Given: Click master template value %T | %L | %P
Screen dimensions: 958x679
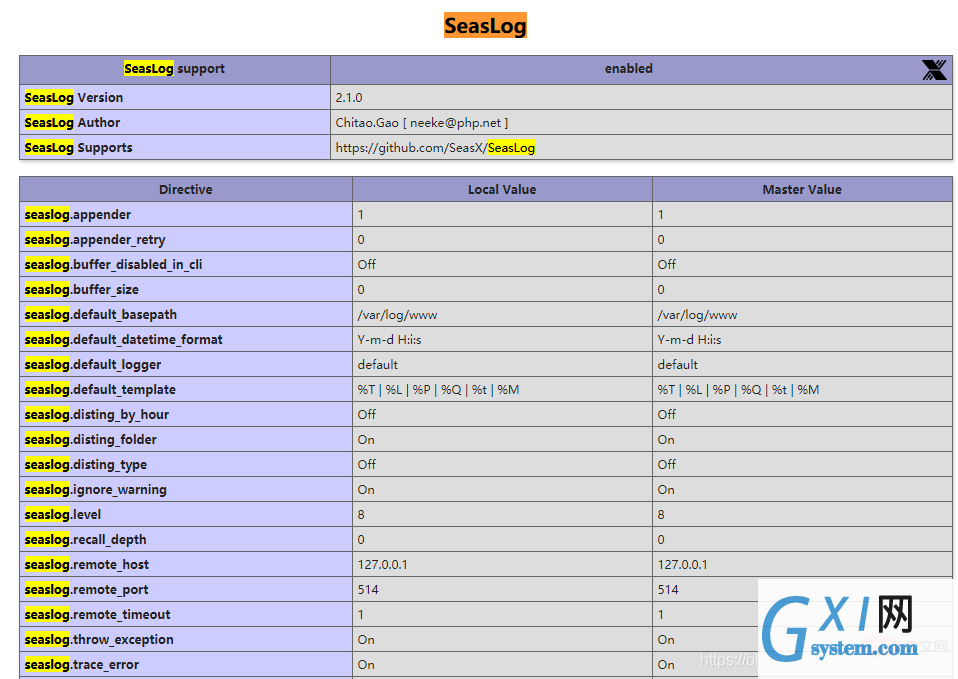Looking at the screenshot, I should coord(738,390).
